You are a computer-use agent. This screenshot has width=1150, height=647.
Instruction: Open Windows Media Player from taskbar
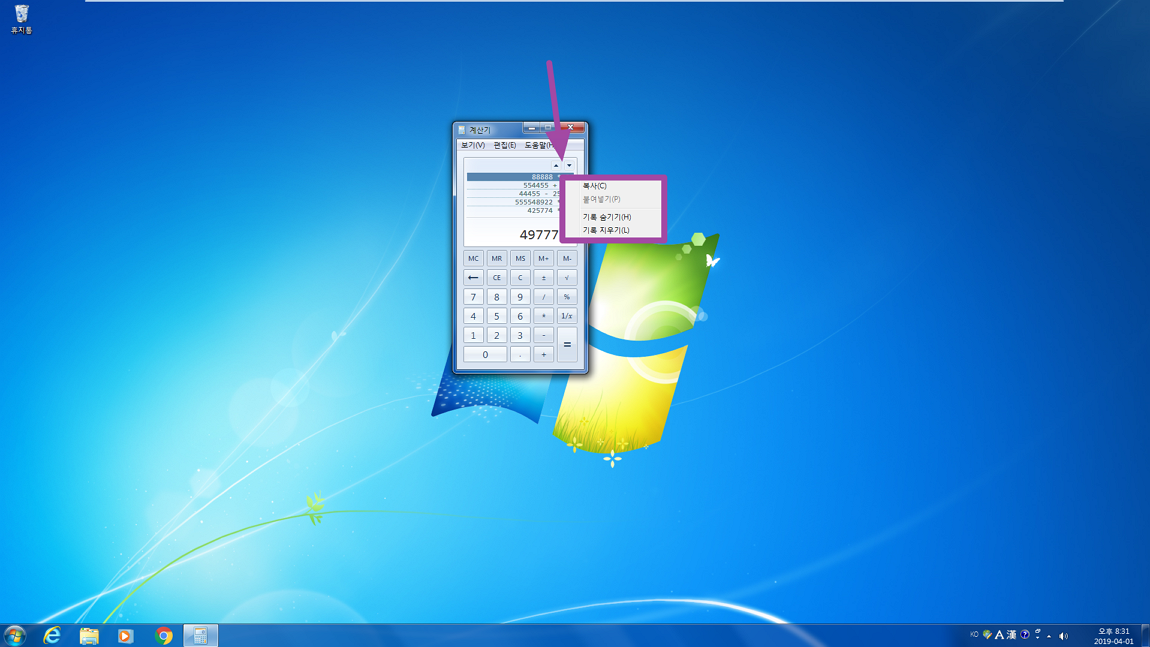tap(125, 635)
